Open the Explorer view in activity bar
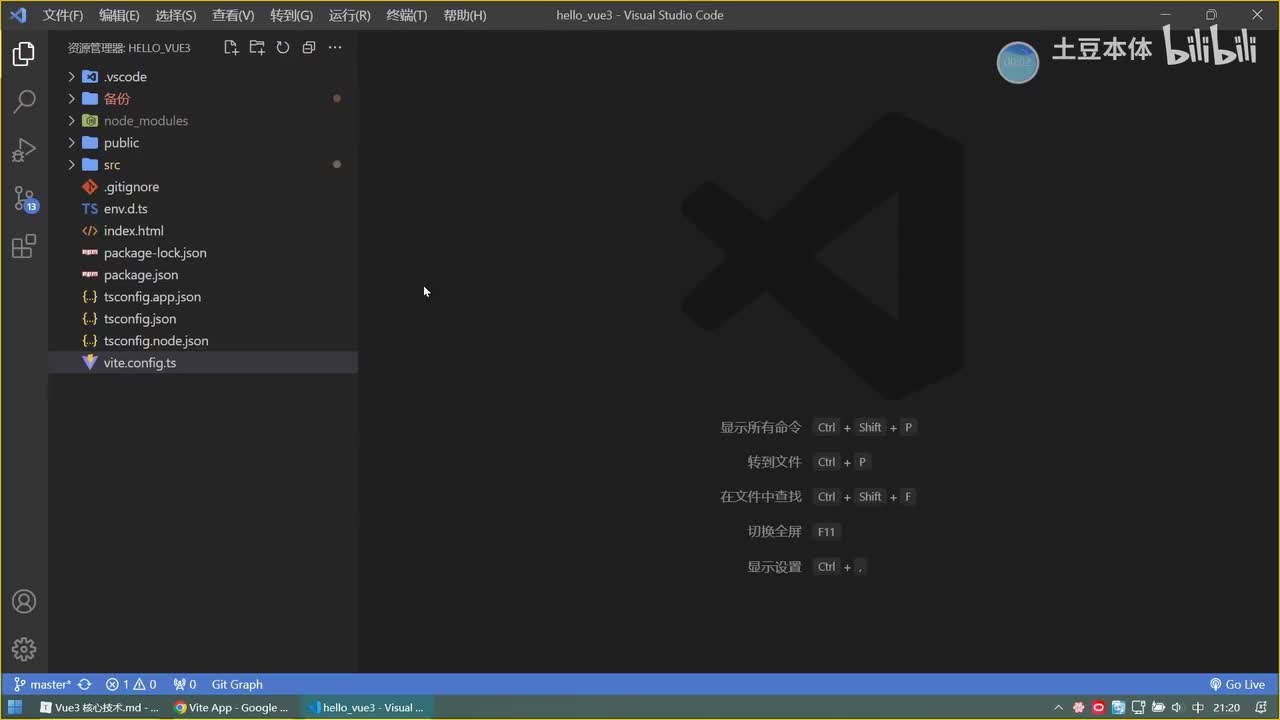Screen dimensions: 1280x720 (24, 54)
